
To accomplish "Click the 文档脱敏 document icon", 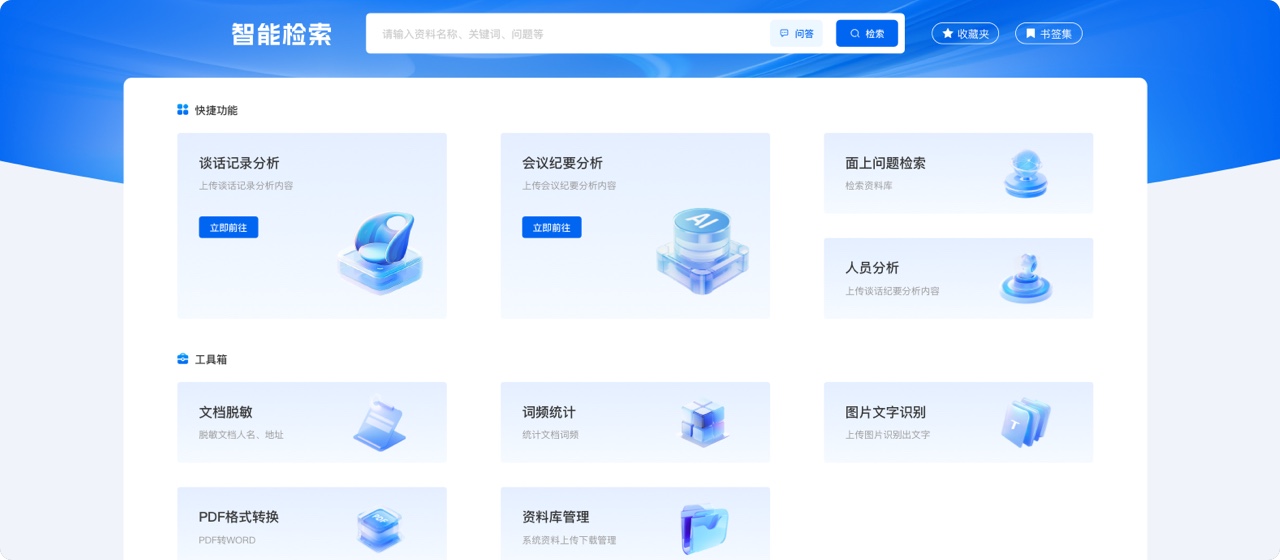I will point(380,424).
